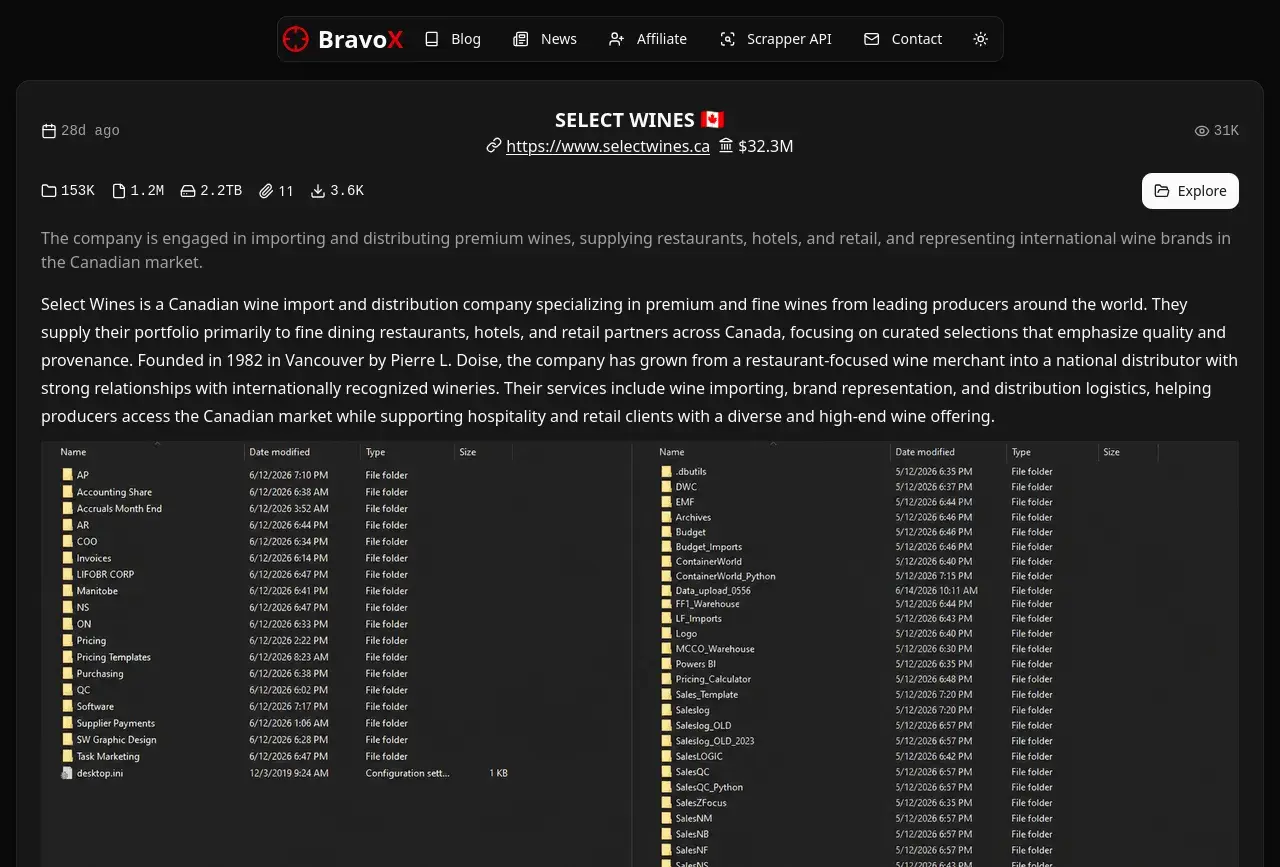Image resolution: width=1280 pixels, height=867 pixels.
Task: Click the folder count icon showing 153K
Action: tap(49, 191)
